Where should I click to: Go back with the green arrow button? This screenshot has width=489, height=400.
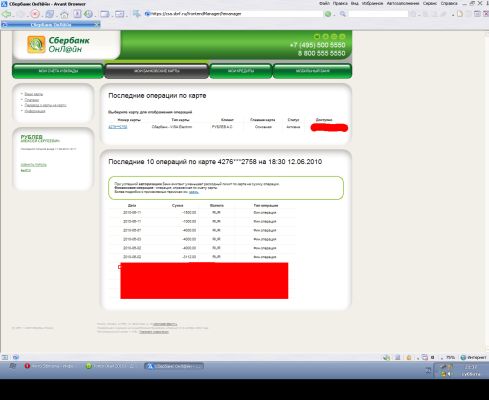pos(6,14)
